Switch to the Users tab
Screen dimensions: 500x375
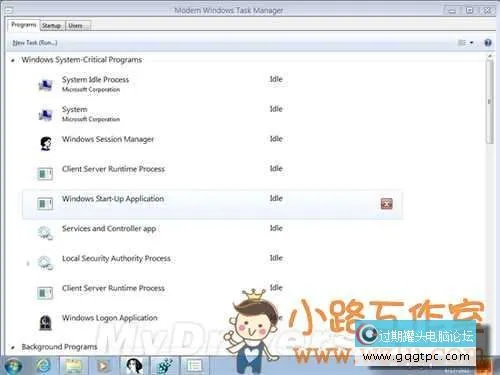pyautogui.click(x=78, y=26)
